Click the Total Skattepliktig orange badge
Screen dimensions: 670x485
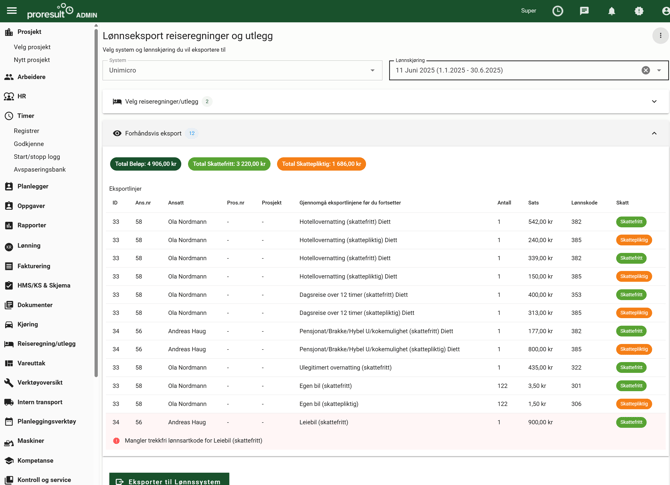click(321, 164)
